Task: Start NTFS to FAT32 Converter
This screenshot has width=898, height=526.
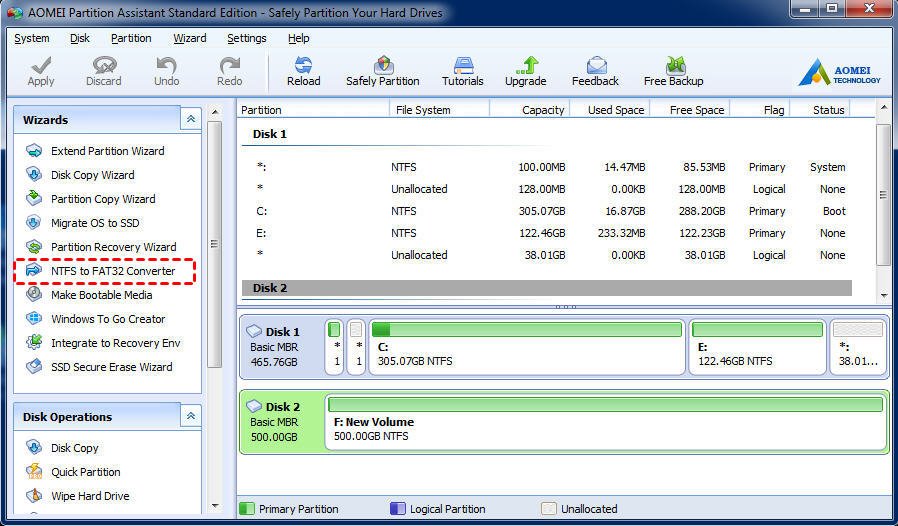Action: 113,271
